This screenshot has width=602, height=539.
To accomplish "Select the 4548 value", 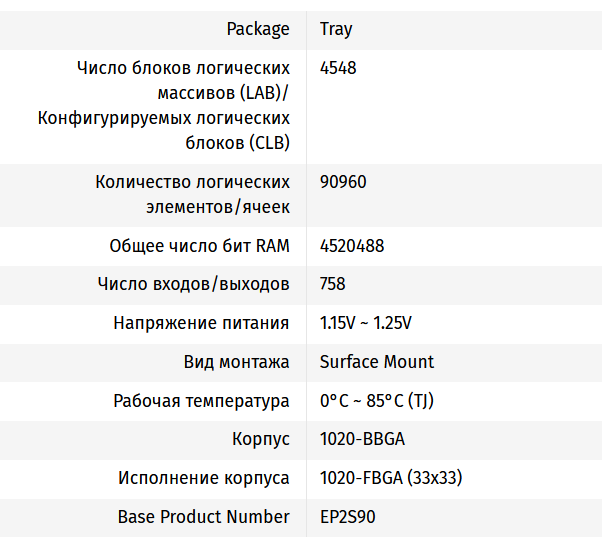I will 338,68.
